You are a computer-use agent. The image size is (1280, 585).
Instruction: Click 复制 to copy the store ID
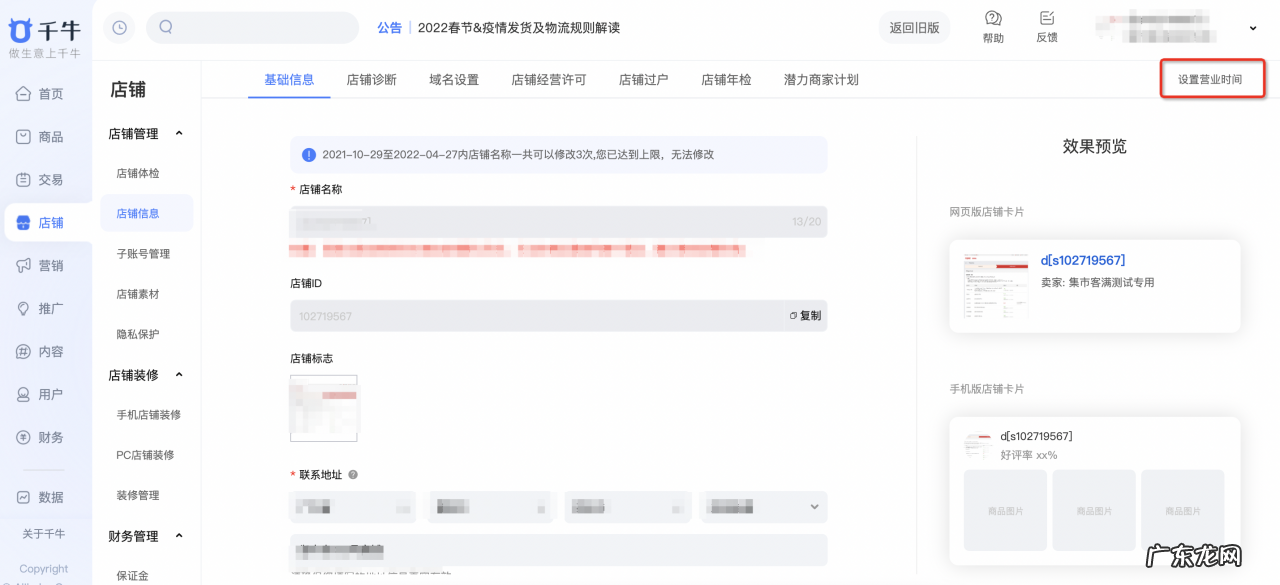805,315
